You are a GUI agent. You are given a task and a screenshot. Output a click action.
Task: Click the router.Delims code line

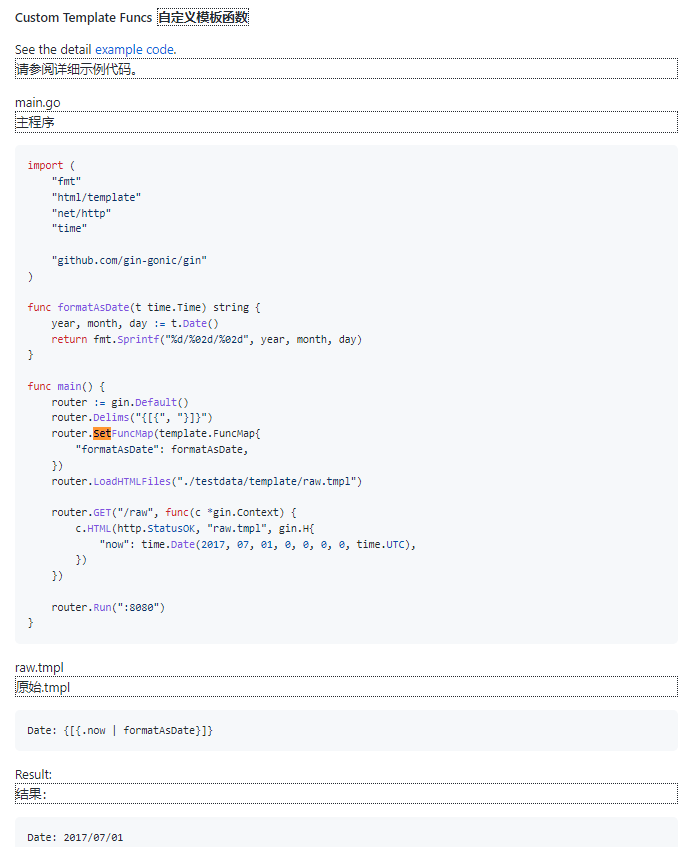click(x=132, y=417)
